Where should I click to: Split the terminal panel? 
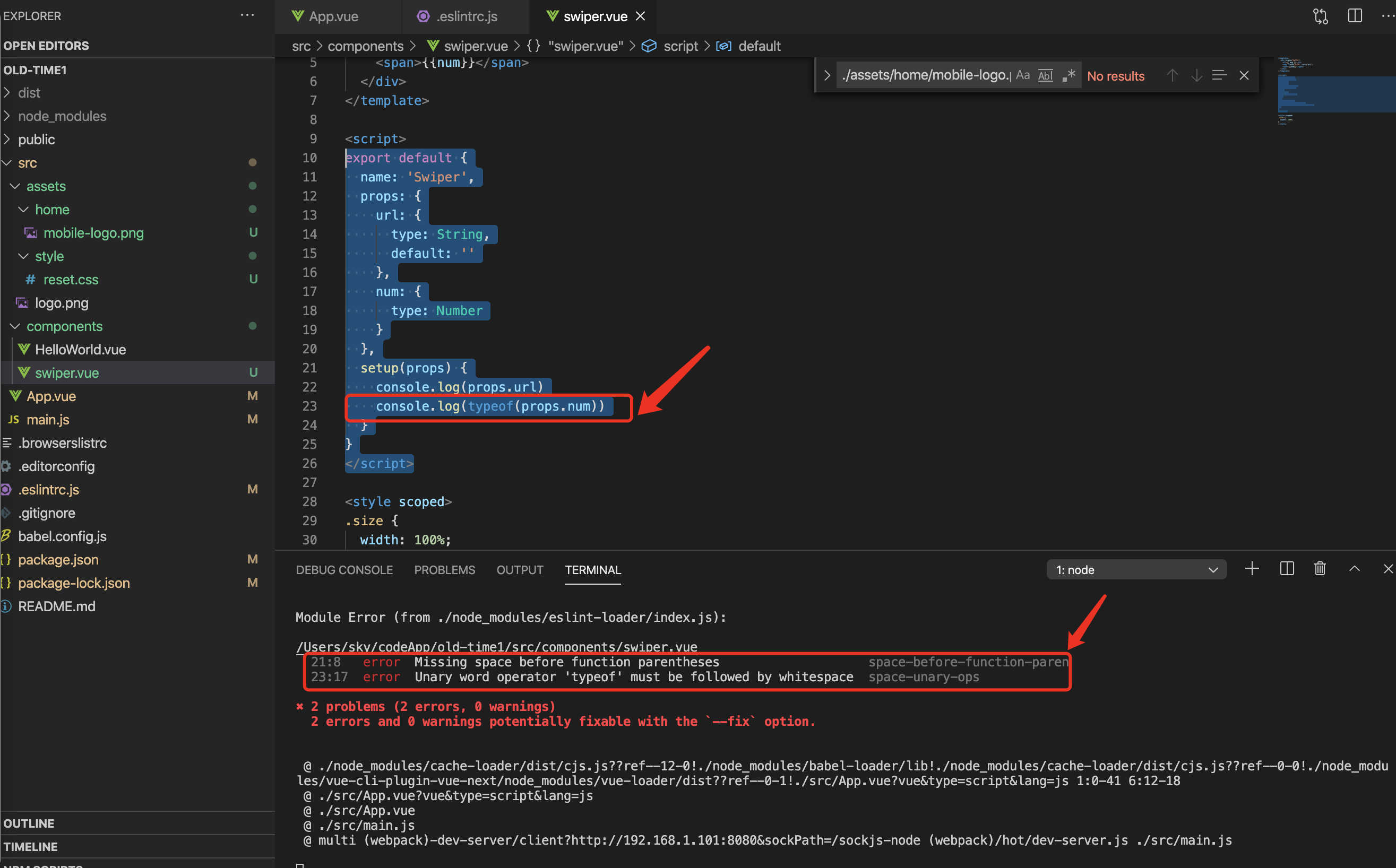coord(1286,568)
